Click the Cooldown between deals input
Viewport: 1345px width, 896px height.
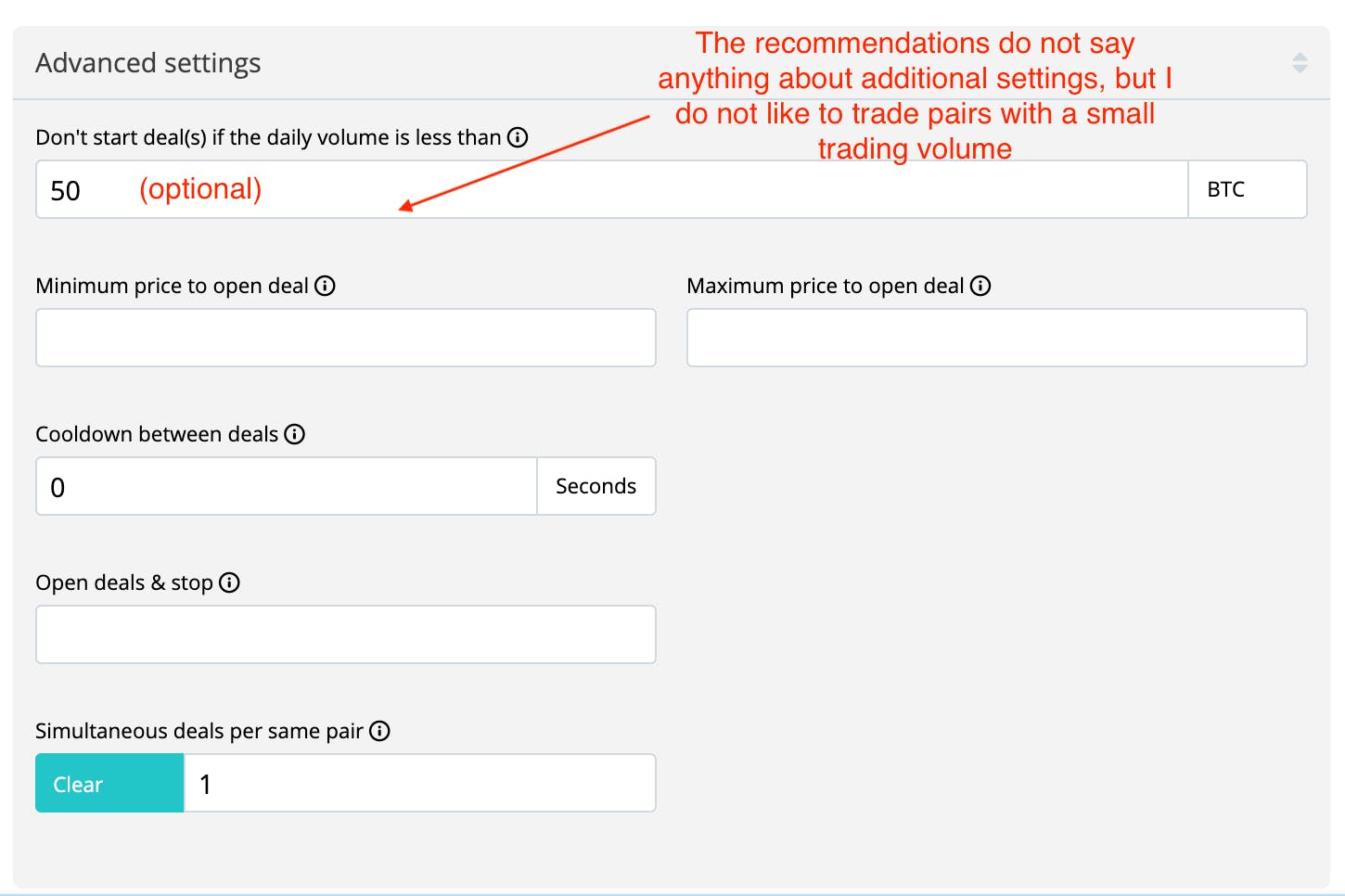click(286, 486)
